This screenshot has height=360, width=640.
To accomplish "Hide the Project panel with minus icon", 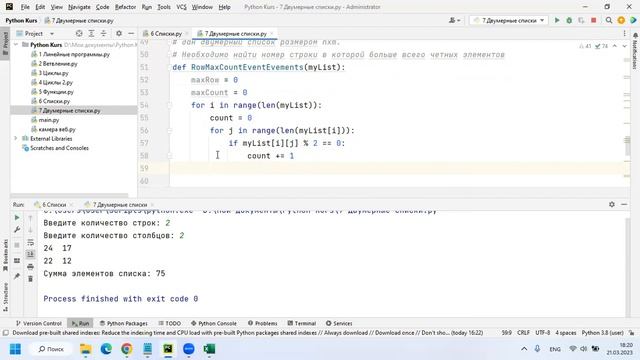I will pyautogui.click(x=131, y=33).
